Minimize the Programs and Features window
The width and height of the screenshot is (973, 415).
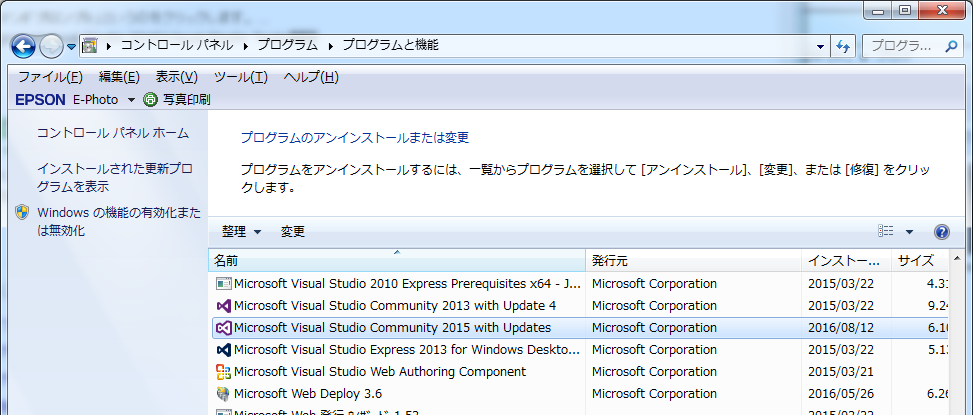[x=877, y=10]
